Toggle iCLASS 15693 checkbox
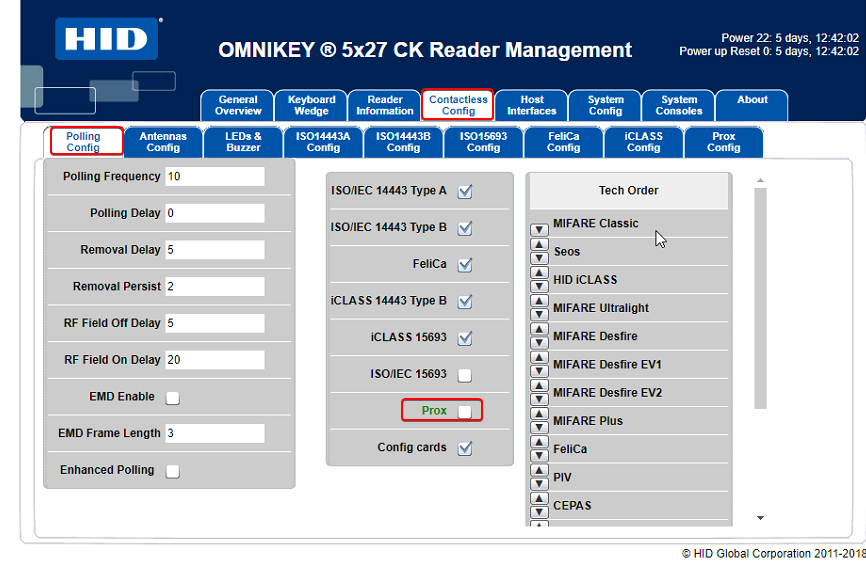 coord(465,338)
